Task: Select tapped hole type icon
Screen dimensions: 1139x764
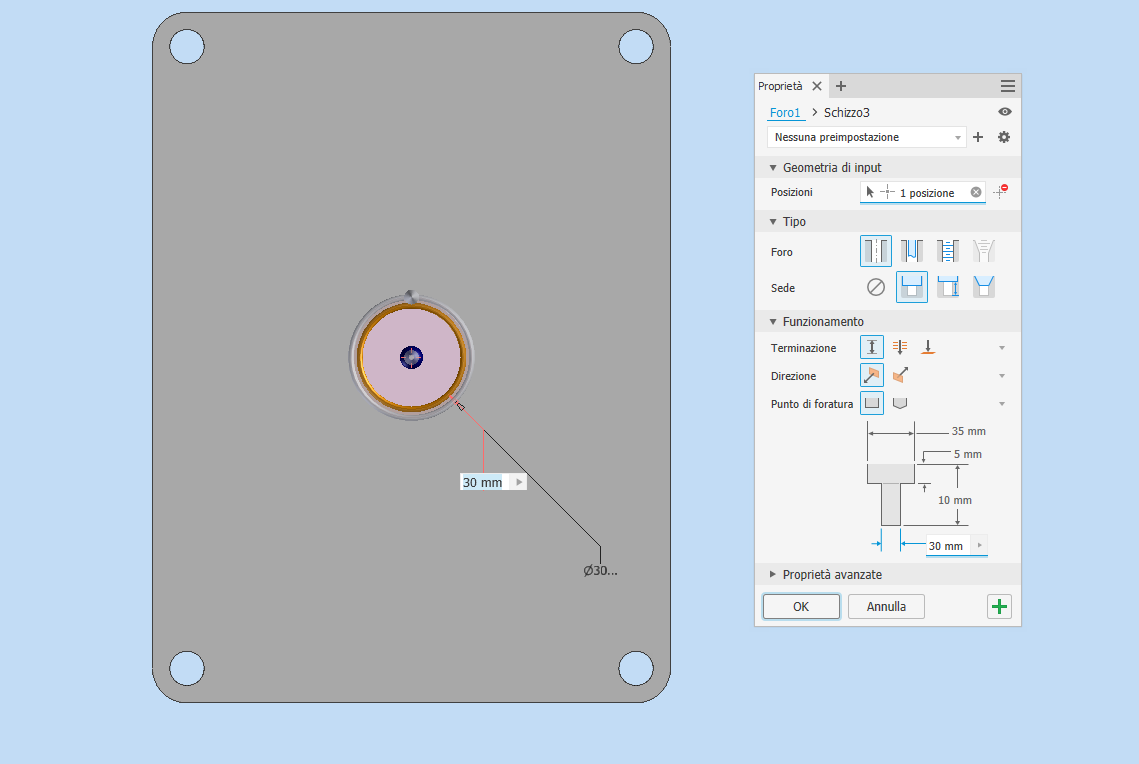Action: pos(947,251)
